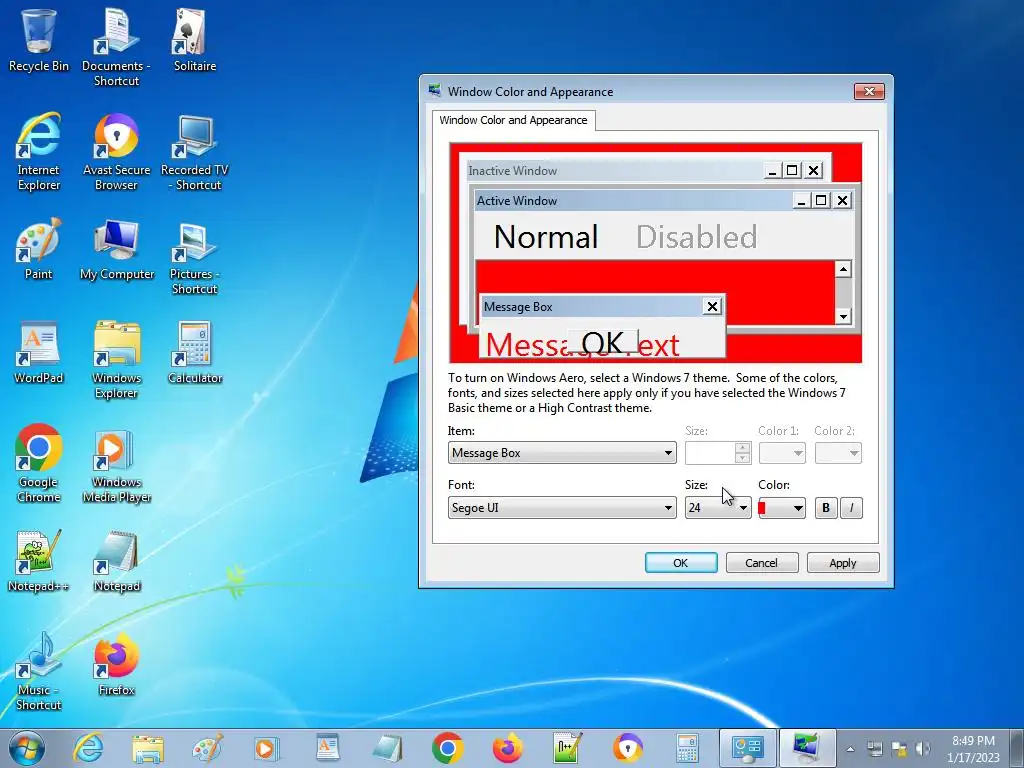The width and height of the screenshot is (1024, 768).
Task: Select the Recorded TV - Shortcut icon
Action: (195, 152)
